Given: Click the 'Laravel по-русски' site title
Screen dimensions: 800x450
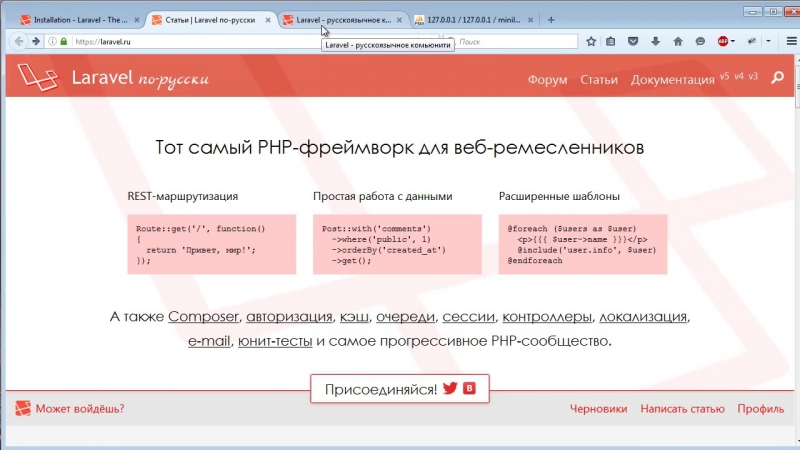Looking at the screenshot, I should coord(140,78).
